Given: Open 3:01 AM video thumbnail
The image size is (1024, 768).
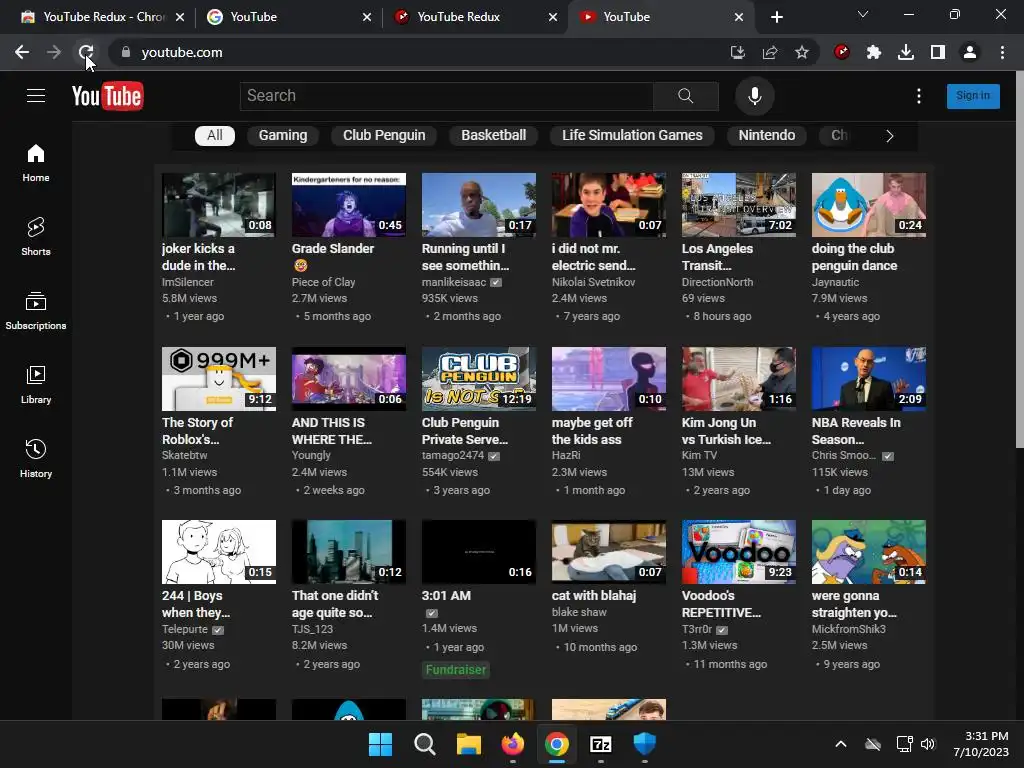Looking at the screenshot, I should click(x=479, y=552).
